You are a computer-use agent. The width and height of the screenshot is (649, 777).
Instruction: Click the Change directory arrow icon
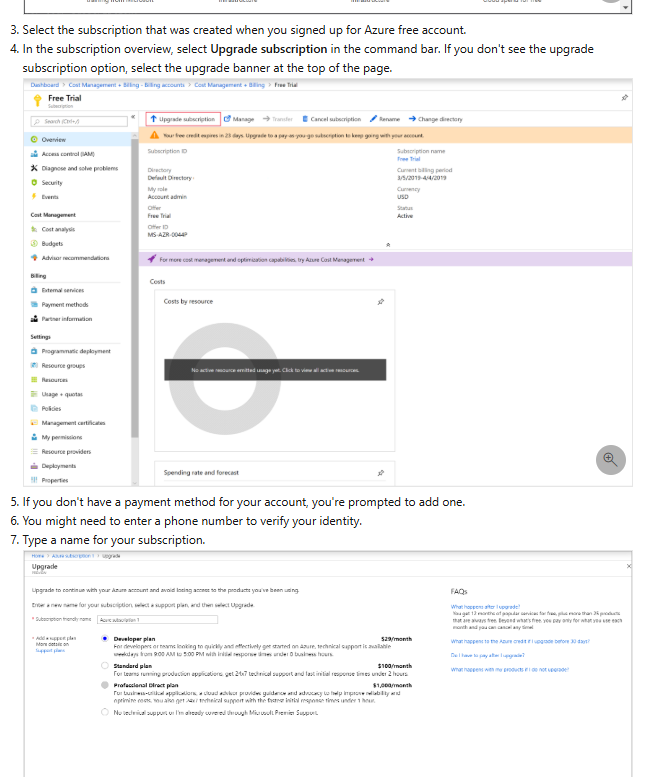(x=412, y=119)
